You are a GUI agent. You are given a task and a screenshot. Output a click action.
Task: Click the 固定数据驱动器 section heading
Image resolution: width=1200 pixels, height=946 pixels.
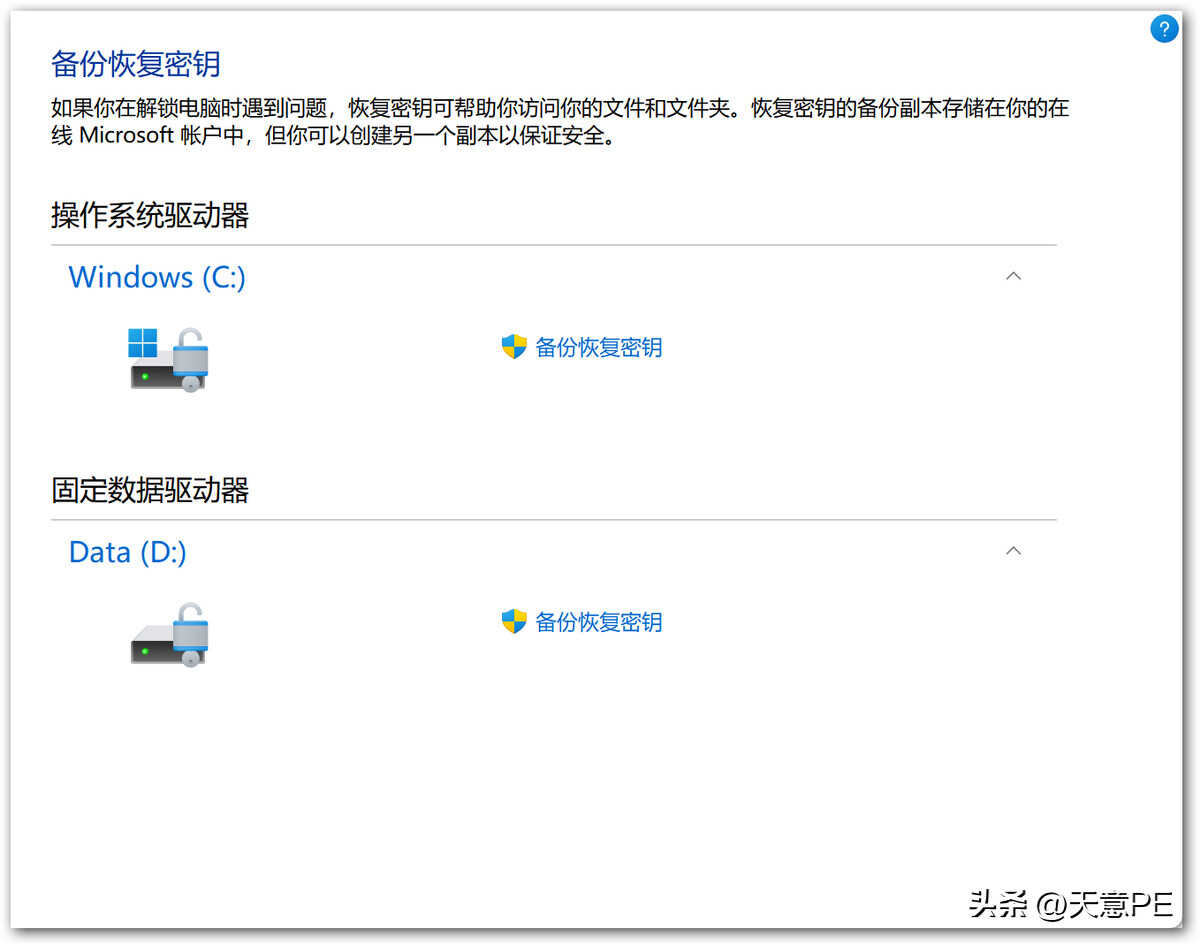coord(150,490)
